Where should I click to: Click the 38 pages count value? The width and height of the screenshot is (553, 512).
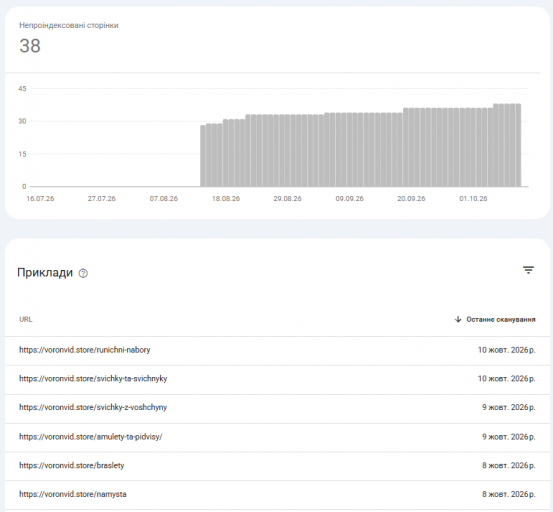(x=30, y=46)
